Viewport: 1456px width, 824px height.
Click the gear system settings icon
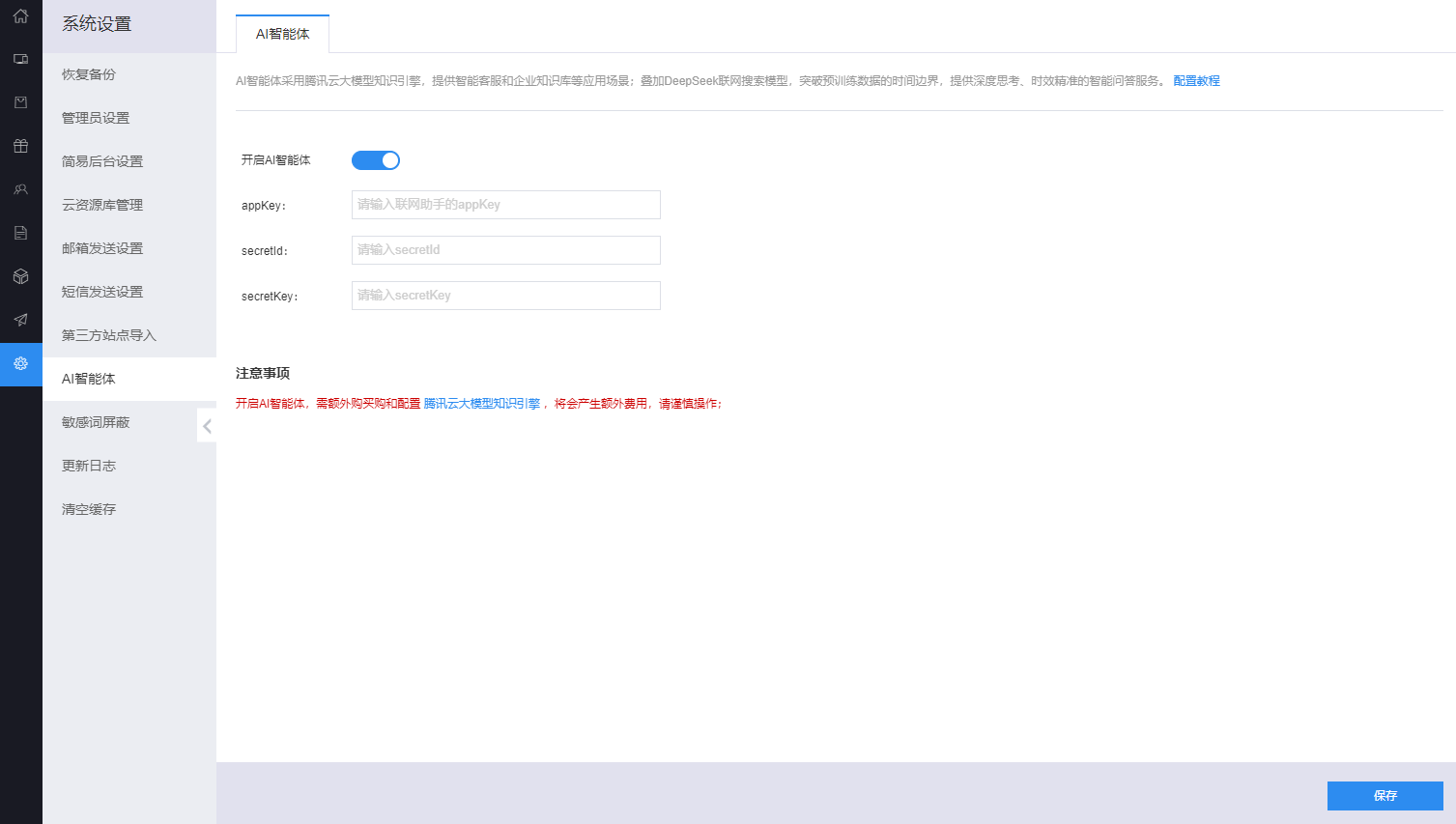[x=20, y=364]
